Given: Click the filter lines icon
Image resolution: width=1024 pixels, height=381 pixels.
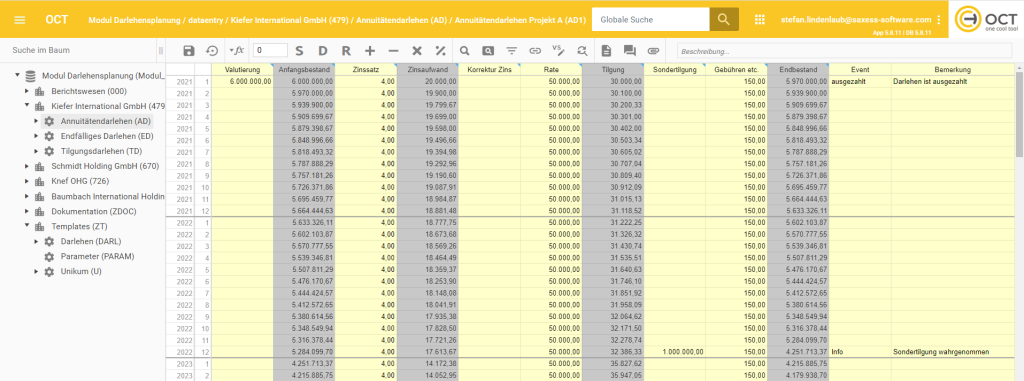Looking at the screenshot, I should pyautogui.click(x=511, y=50).
